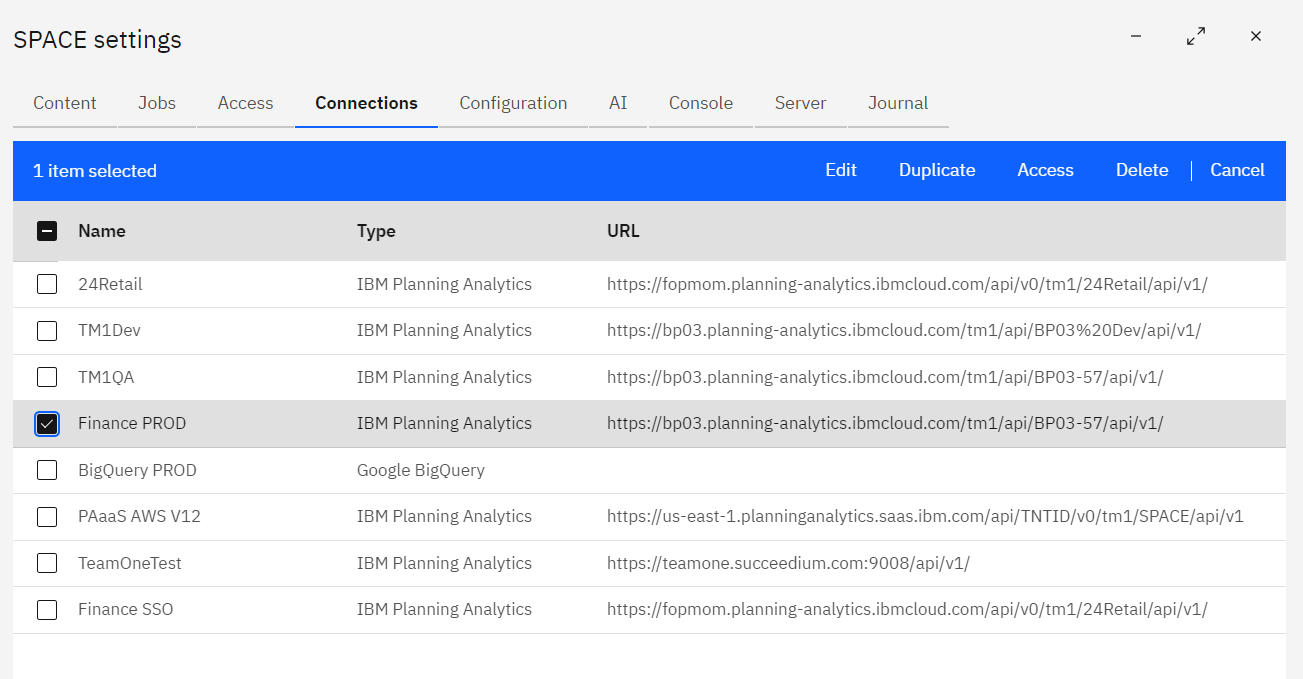
Task: View the Server tab
Action: 801,103
